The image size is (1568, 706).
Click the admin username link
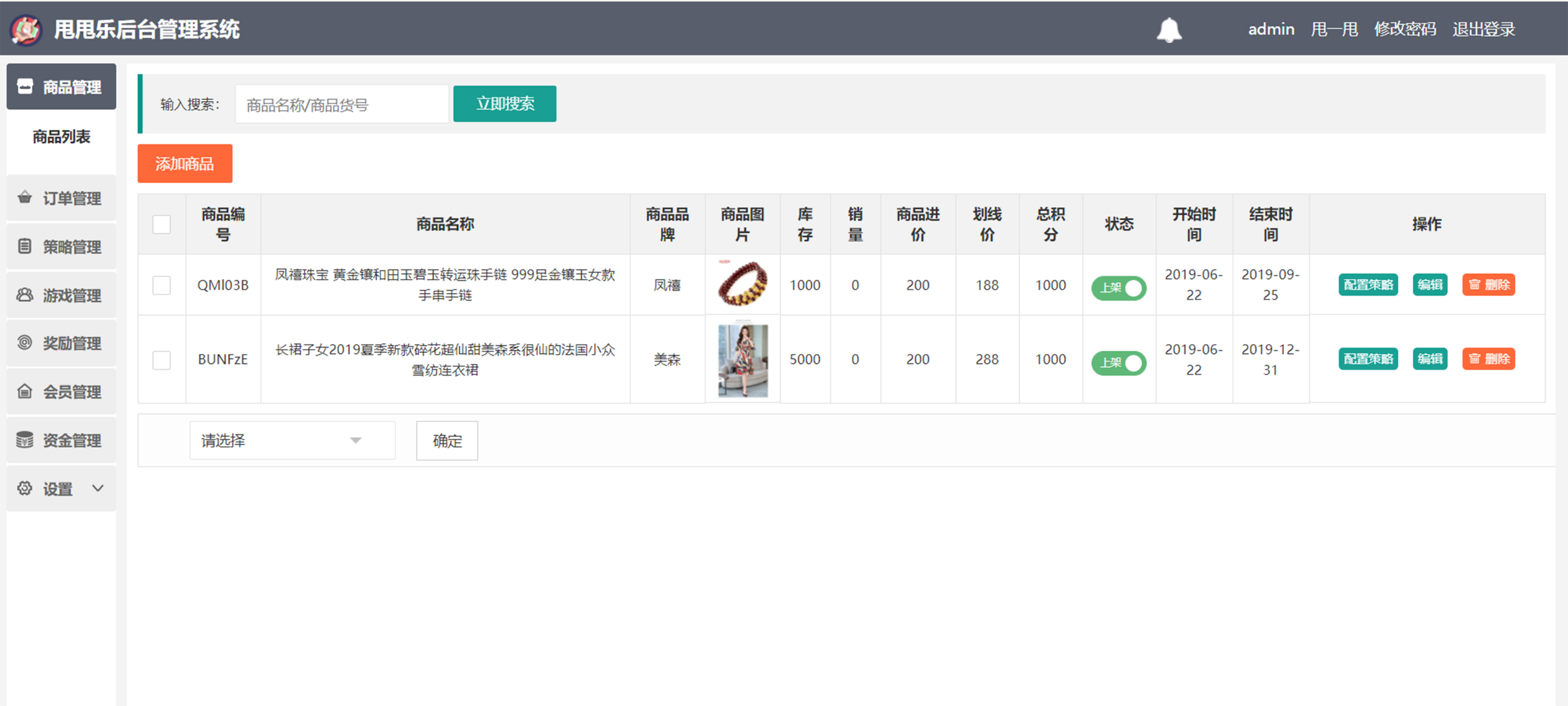point(1271,29)
